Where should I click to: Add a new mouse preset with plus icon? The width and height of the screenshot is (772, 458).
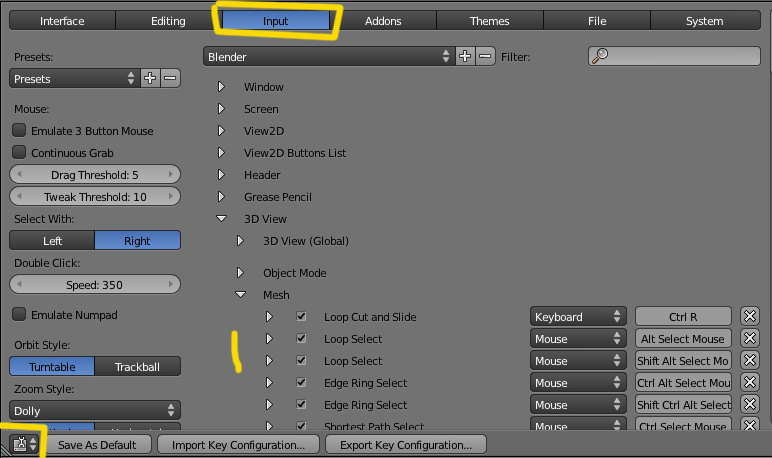pos(150,78)
